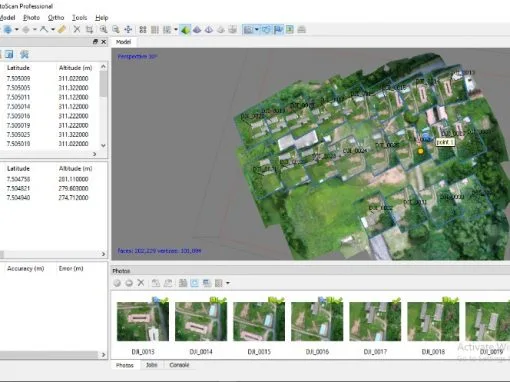
Task: Click the point 1 marker label in model
Action: 445,142
